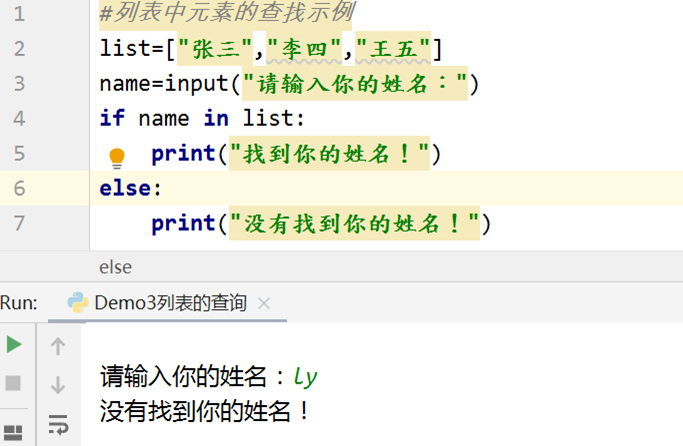Click the Run: panel label
This screenshot has width=683, height=446.
[19, 303]
